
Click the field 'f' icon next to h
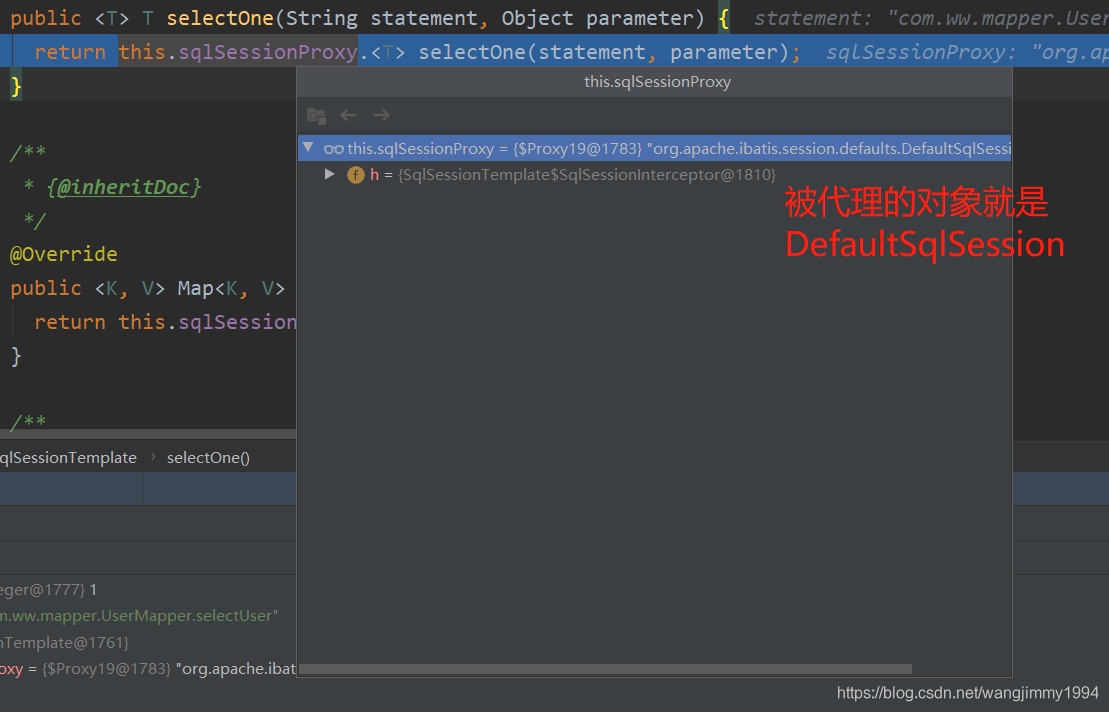[x=356, y=175]
